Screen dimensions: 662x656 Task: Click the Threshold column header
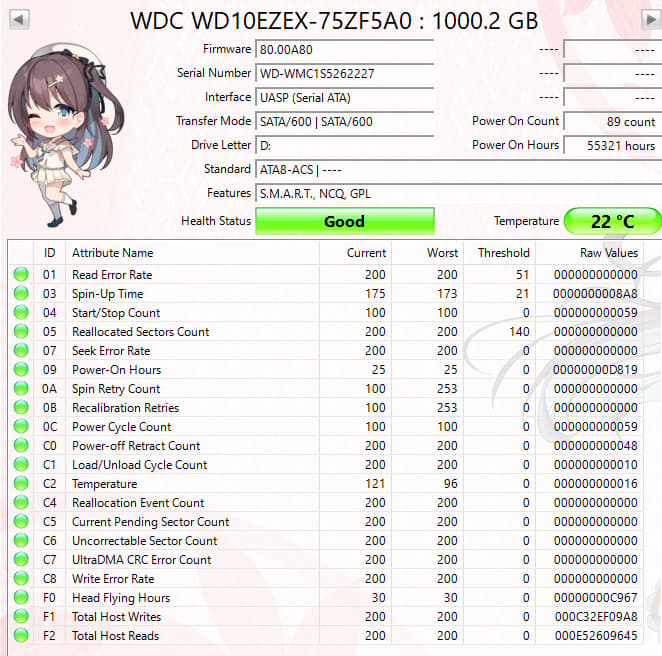[x=499, y=252]
